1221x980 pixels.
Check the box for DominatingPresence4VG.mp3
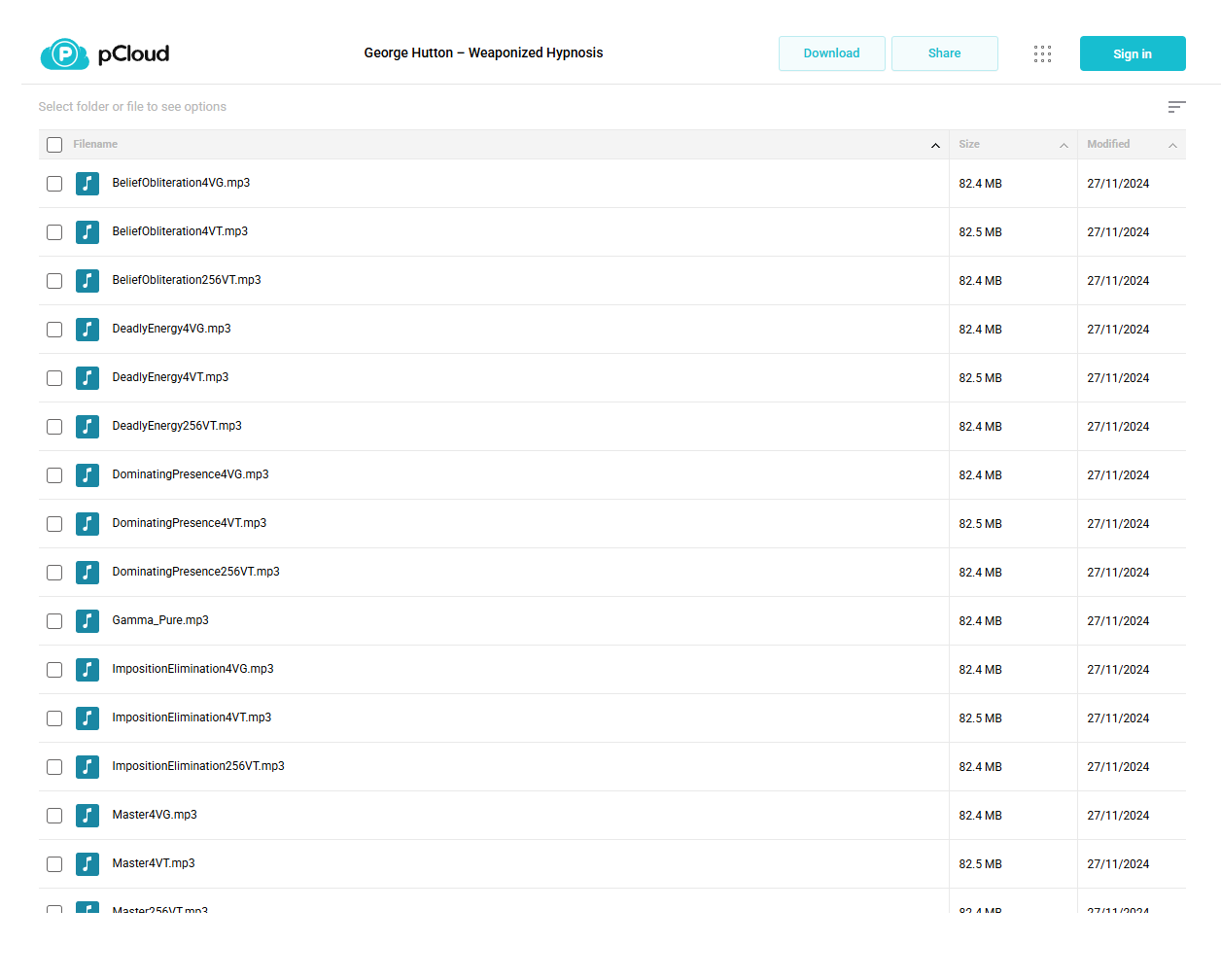(54, 475)
